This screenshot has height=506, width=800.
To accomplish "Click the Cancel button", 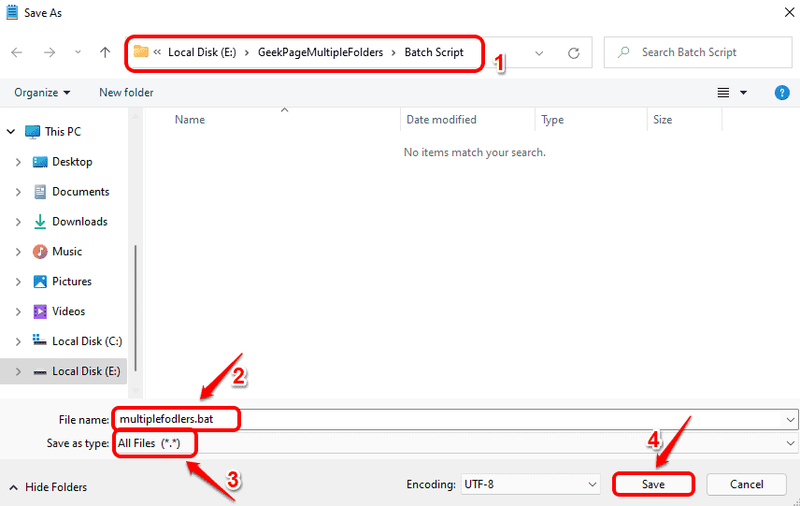I will [x=746, y=484].
